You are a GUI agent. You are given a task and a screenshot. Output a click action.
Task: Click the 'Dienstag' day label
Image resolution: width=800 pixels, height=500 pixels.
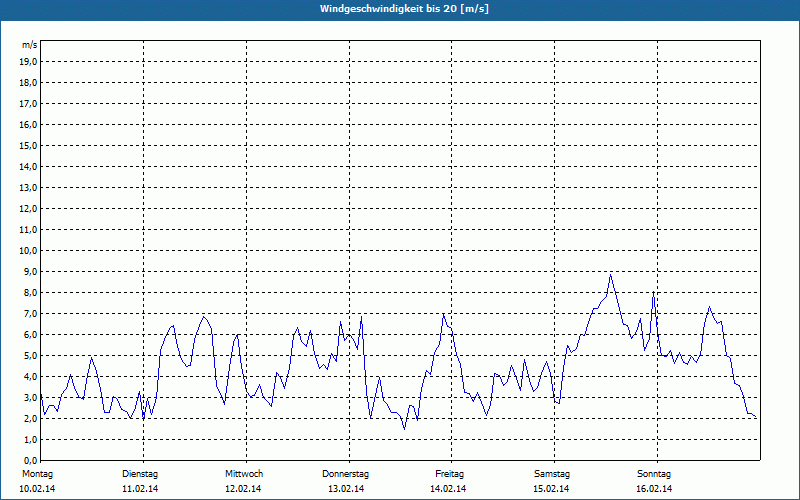point(140,474)
